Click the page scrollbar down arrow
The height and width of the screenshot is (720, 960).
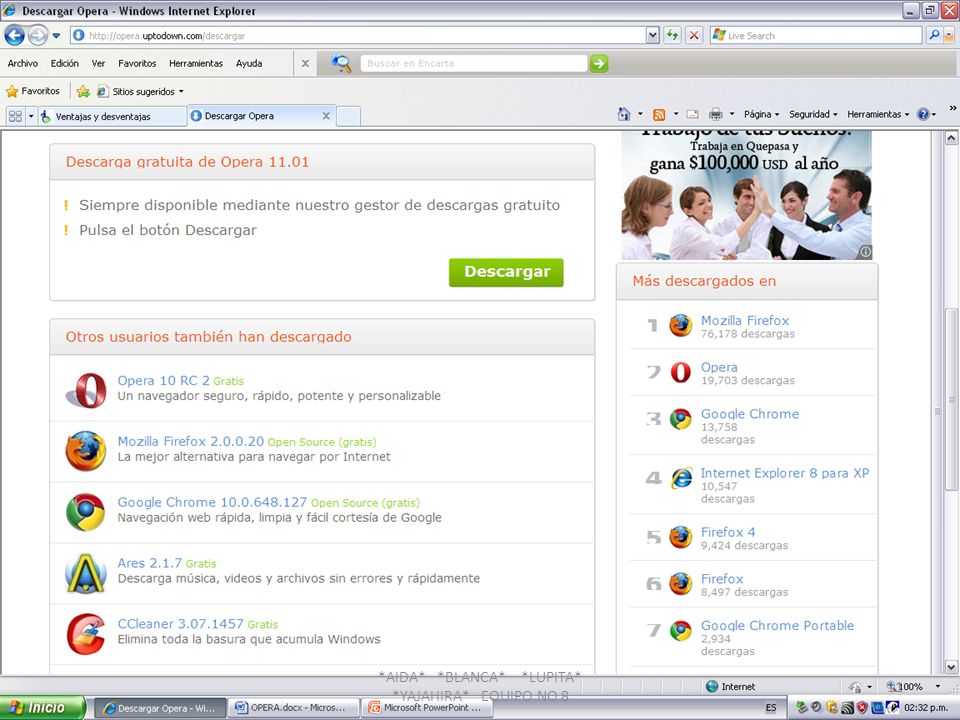point(951,667)
